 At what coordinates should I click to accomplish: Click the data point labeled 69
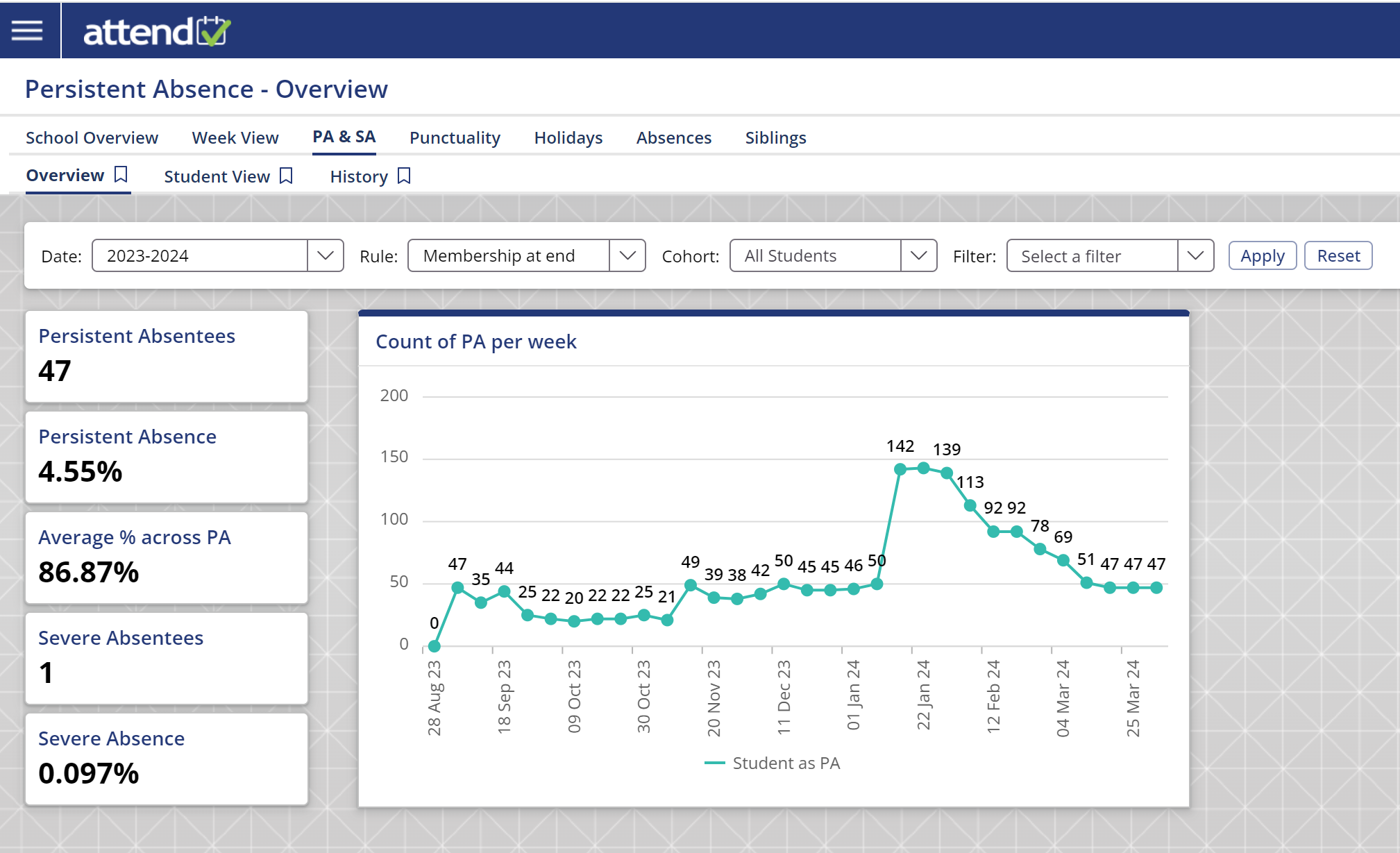1063,560
